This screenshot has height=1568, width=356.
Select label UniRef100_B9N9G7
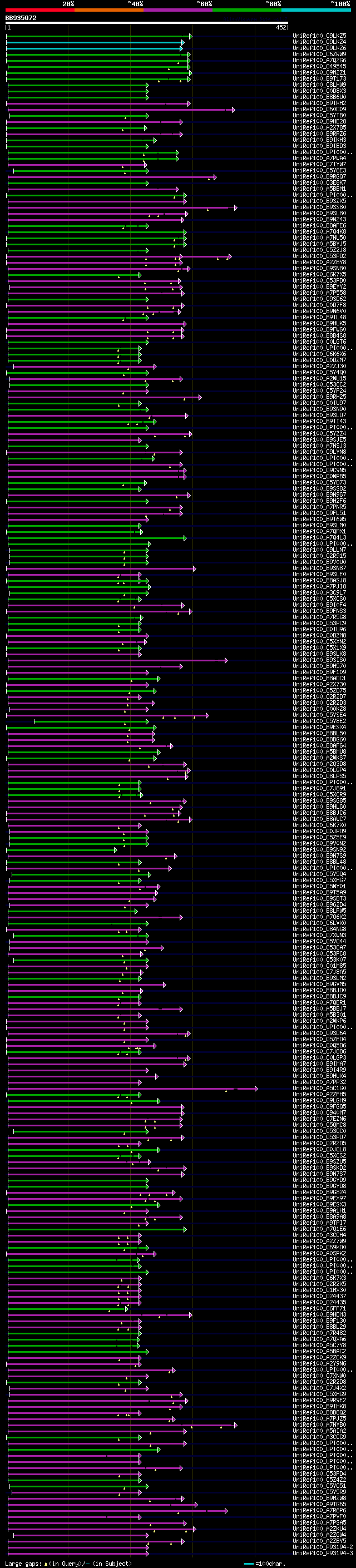point(319,495)
